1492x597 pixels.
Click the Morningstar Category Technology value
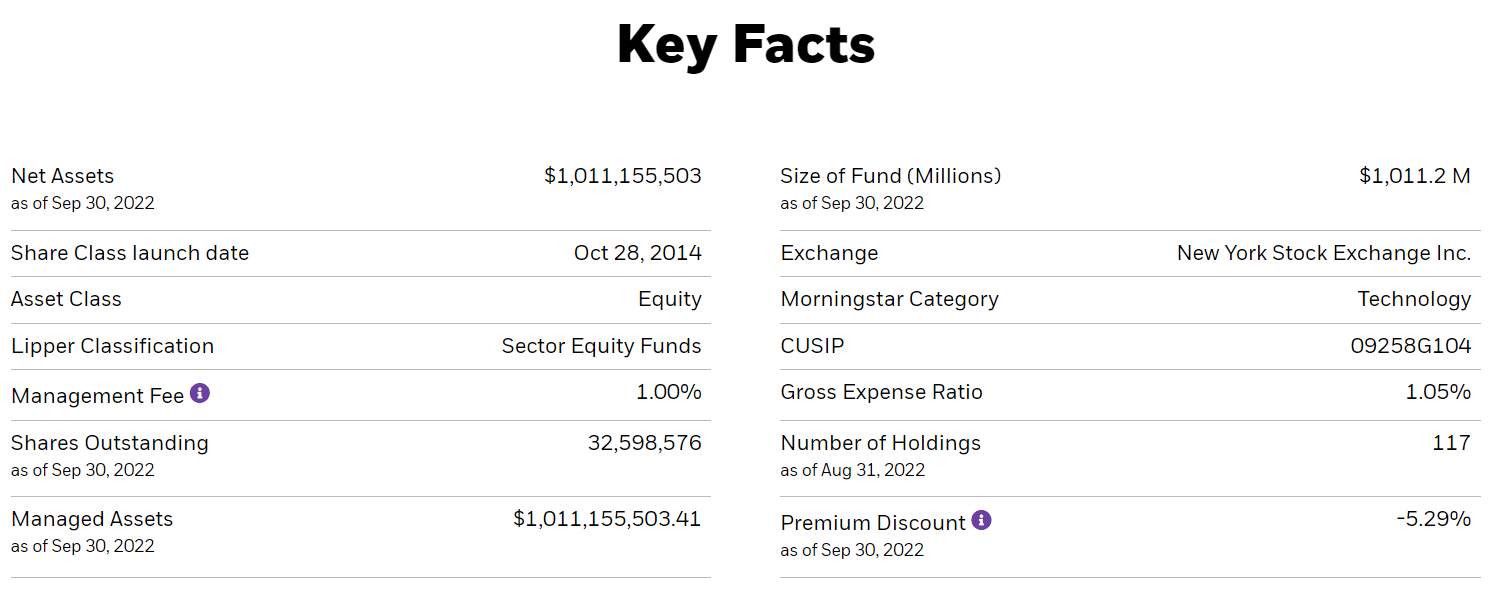[1413, 299]
